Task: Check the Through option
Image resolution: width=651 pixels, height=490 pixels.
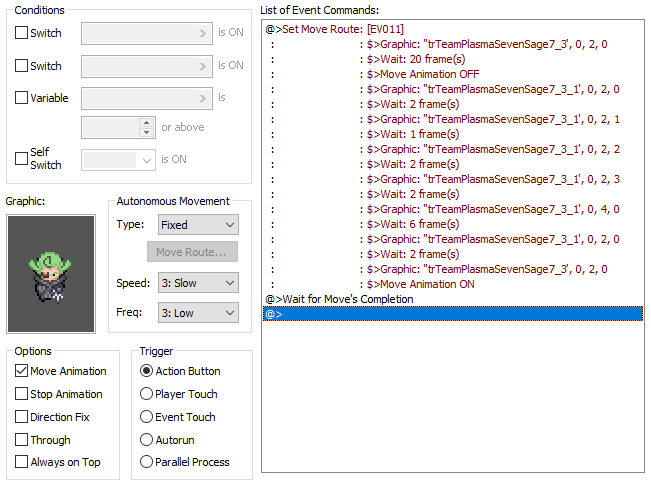Action: point(22,440)
